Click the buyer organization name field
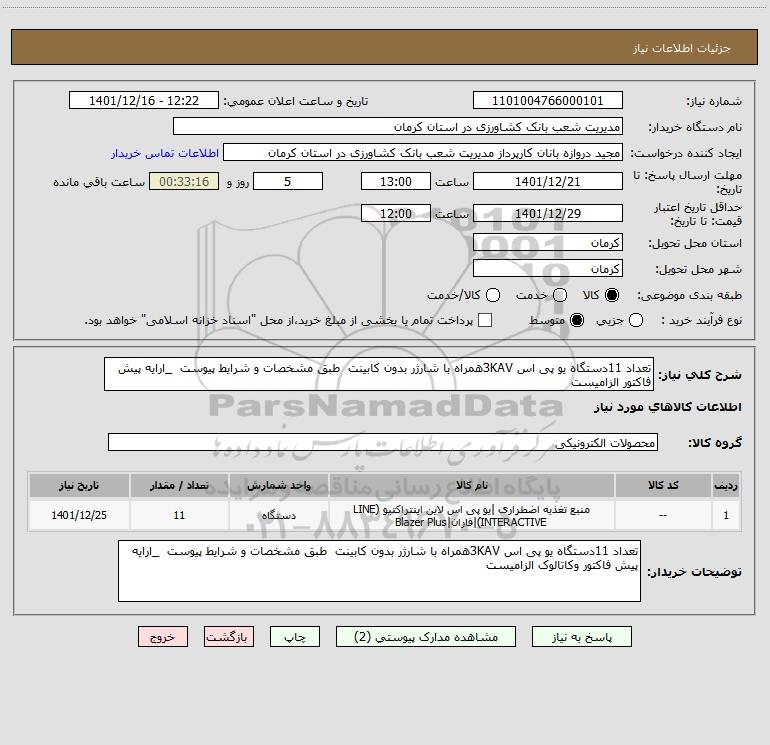Image resolution: width=770 pixels, height=745 pixels. click(398, 127)
